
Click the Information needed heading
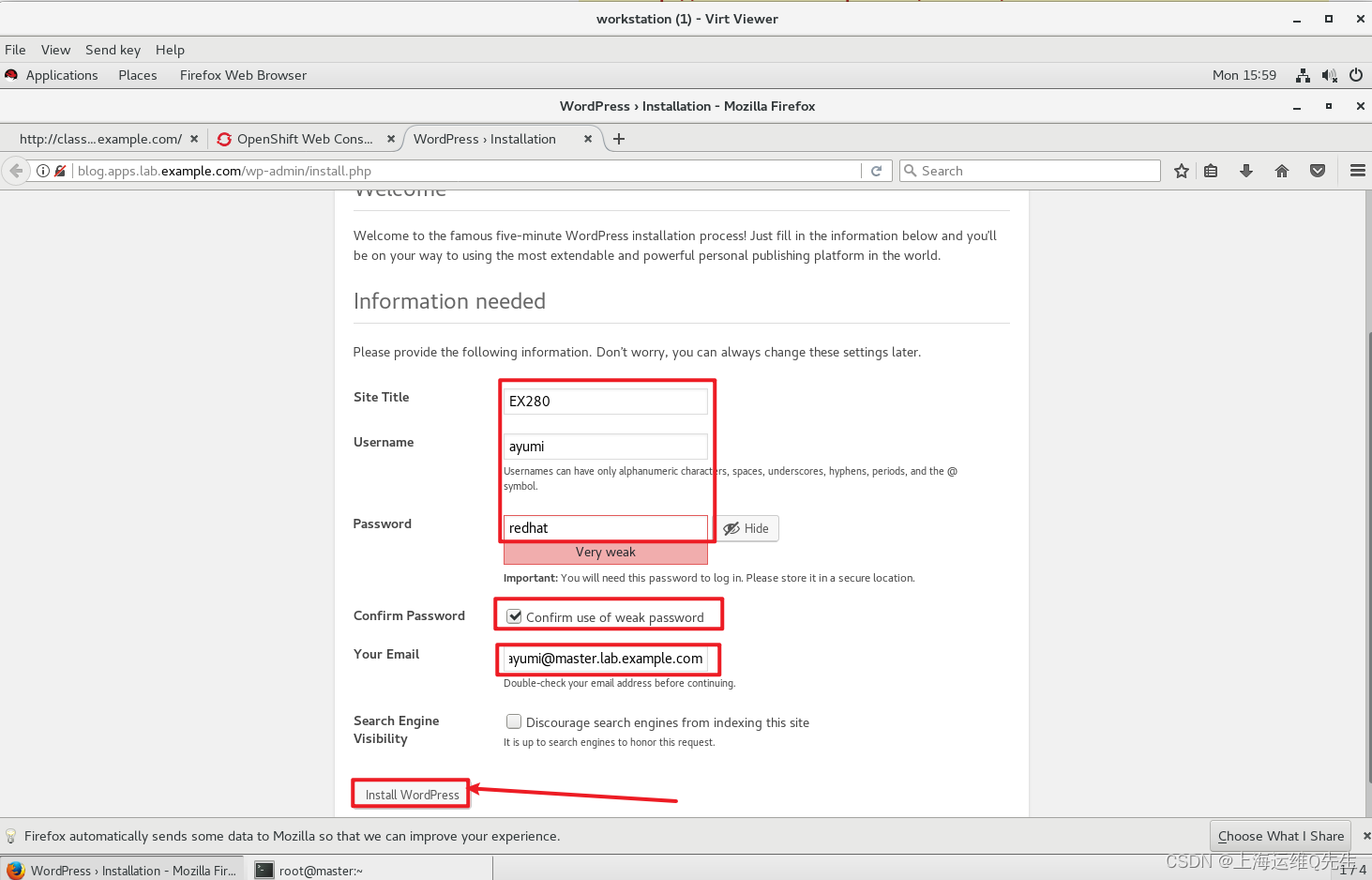click(x=449, y=301)
